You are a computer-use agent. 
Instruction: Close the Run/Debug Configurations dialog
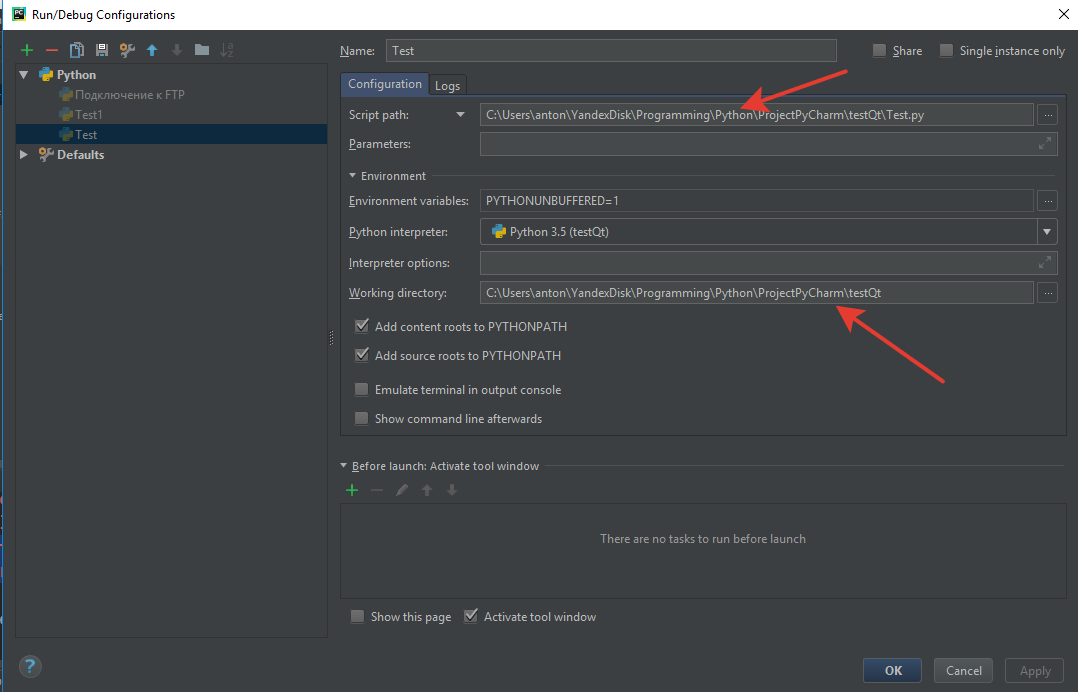[x=1063, y=14]
